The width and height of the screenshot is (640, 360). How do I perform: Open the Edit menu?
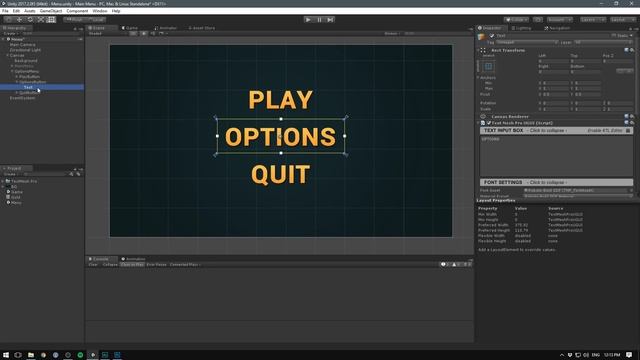coord(16,11)
